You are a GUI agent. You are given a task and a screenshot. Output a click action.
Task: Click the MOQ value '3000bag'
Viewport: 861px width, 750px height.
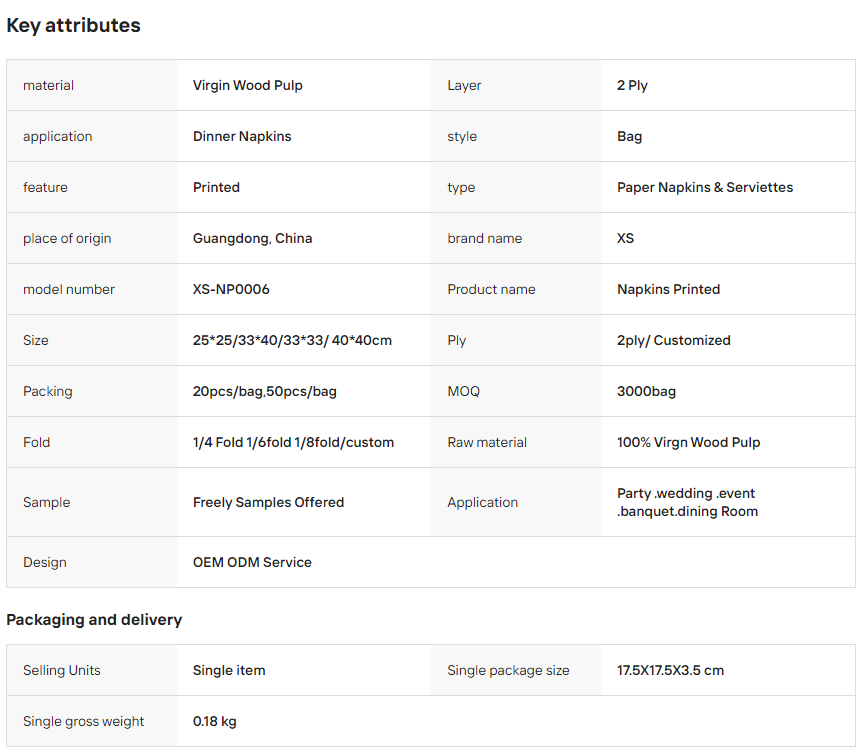pos(646,391)
